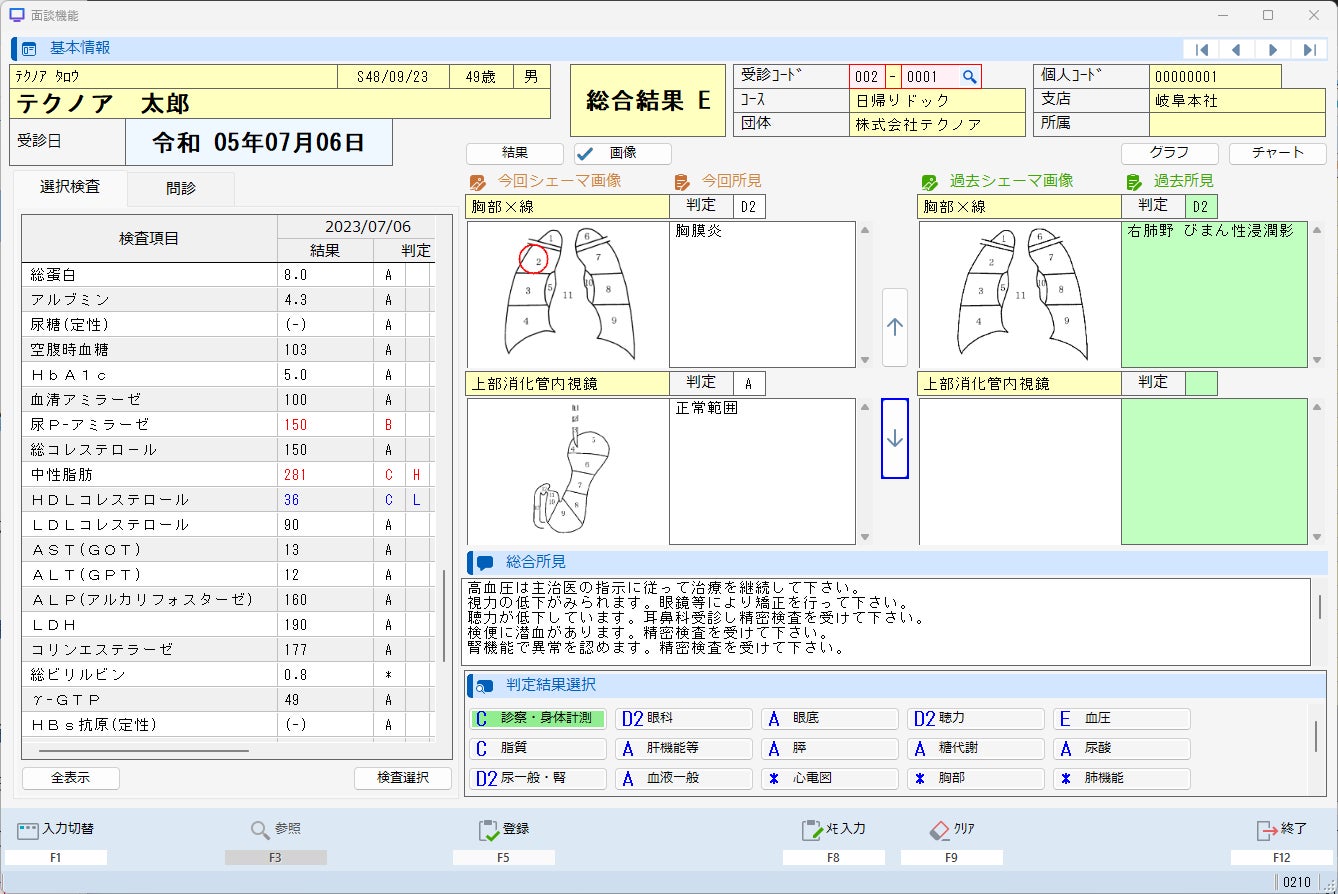Click the HDLコレステロール result value 36
Image resolution: width=1338 pixels, height=894 pixels.
coord(292,500)
